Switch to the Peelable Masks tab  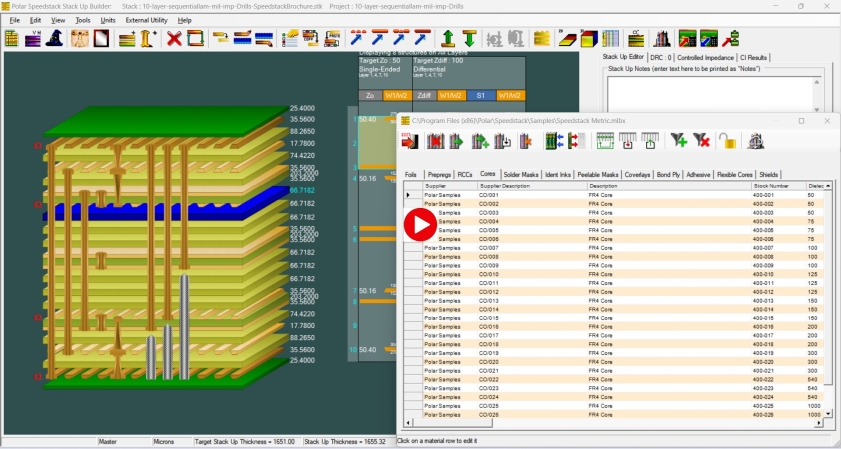597,175
